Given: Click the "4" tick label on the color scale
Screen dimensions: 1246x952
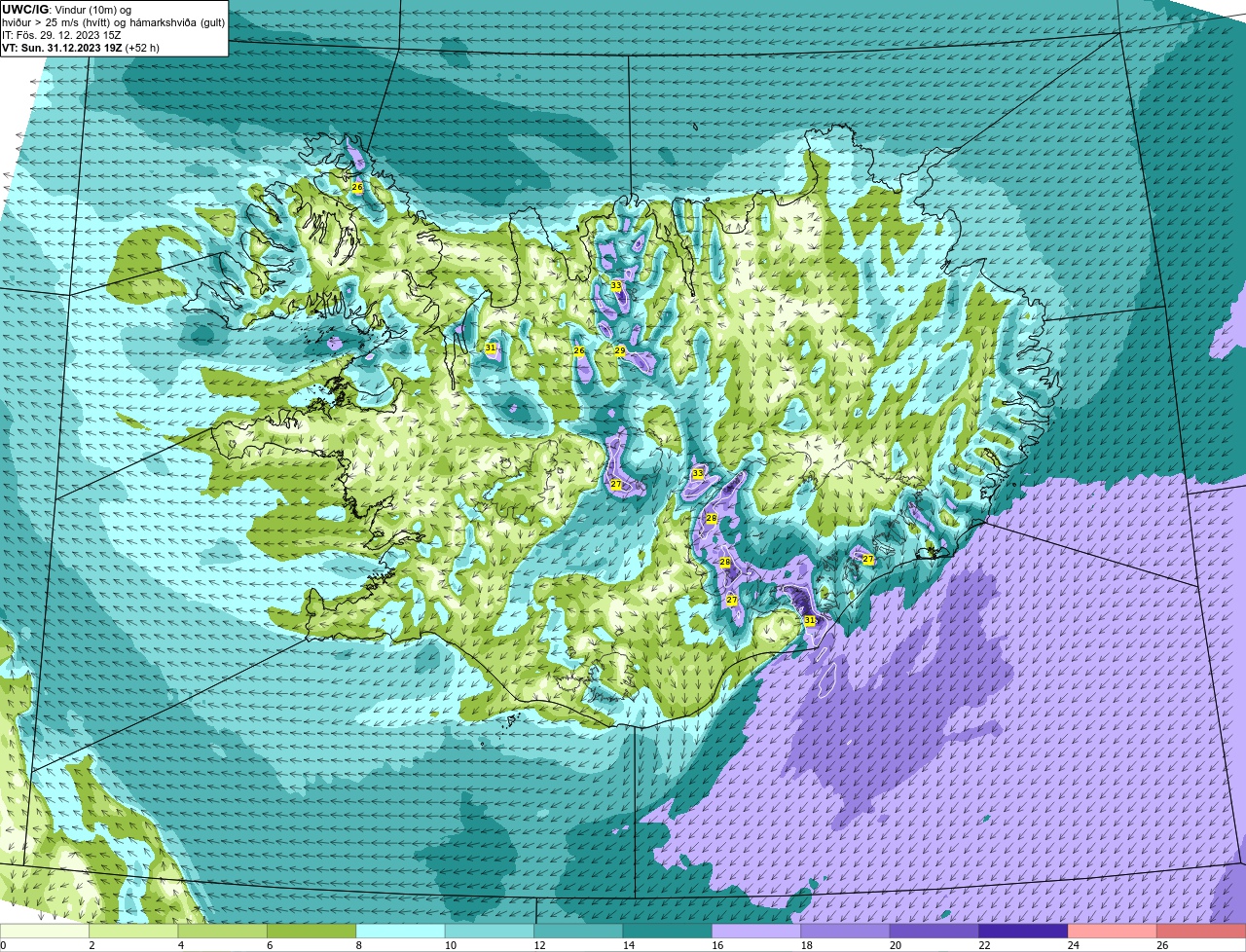Looking at the screenshot, I should [181, 945].
